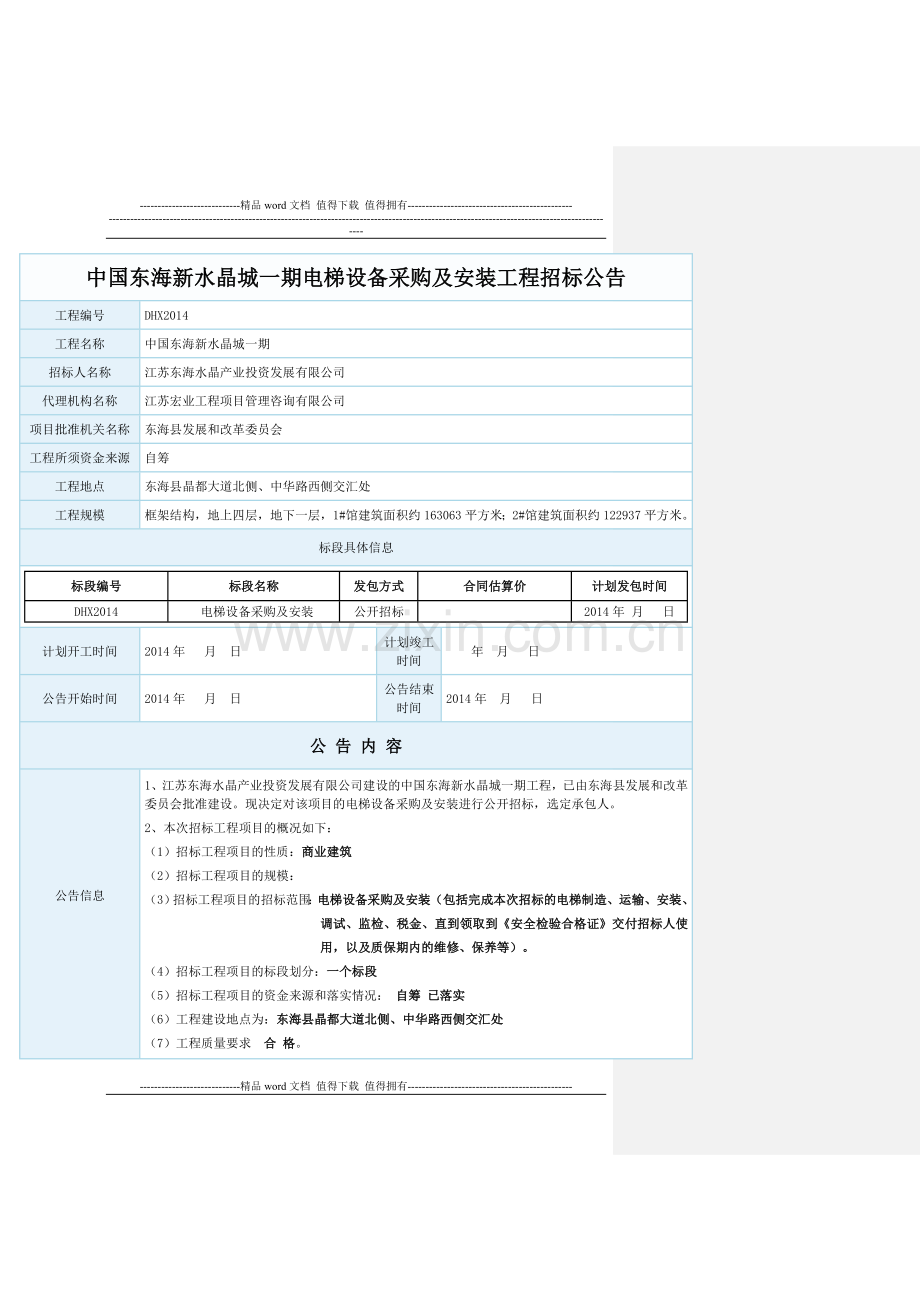Click the 项目批准机关名称 label

point(80,429)
